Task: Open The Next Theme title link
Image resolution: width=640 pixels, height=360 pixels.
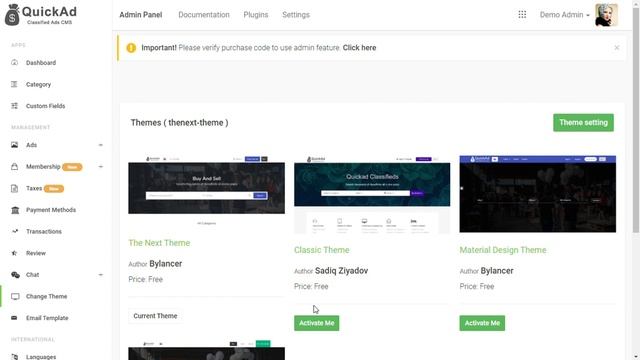Action: click(159, 243)
